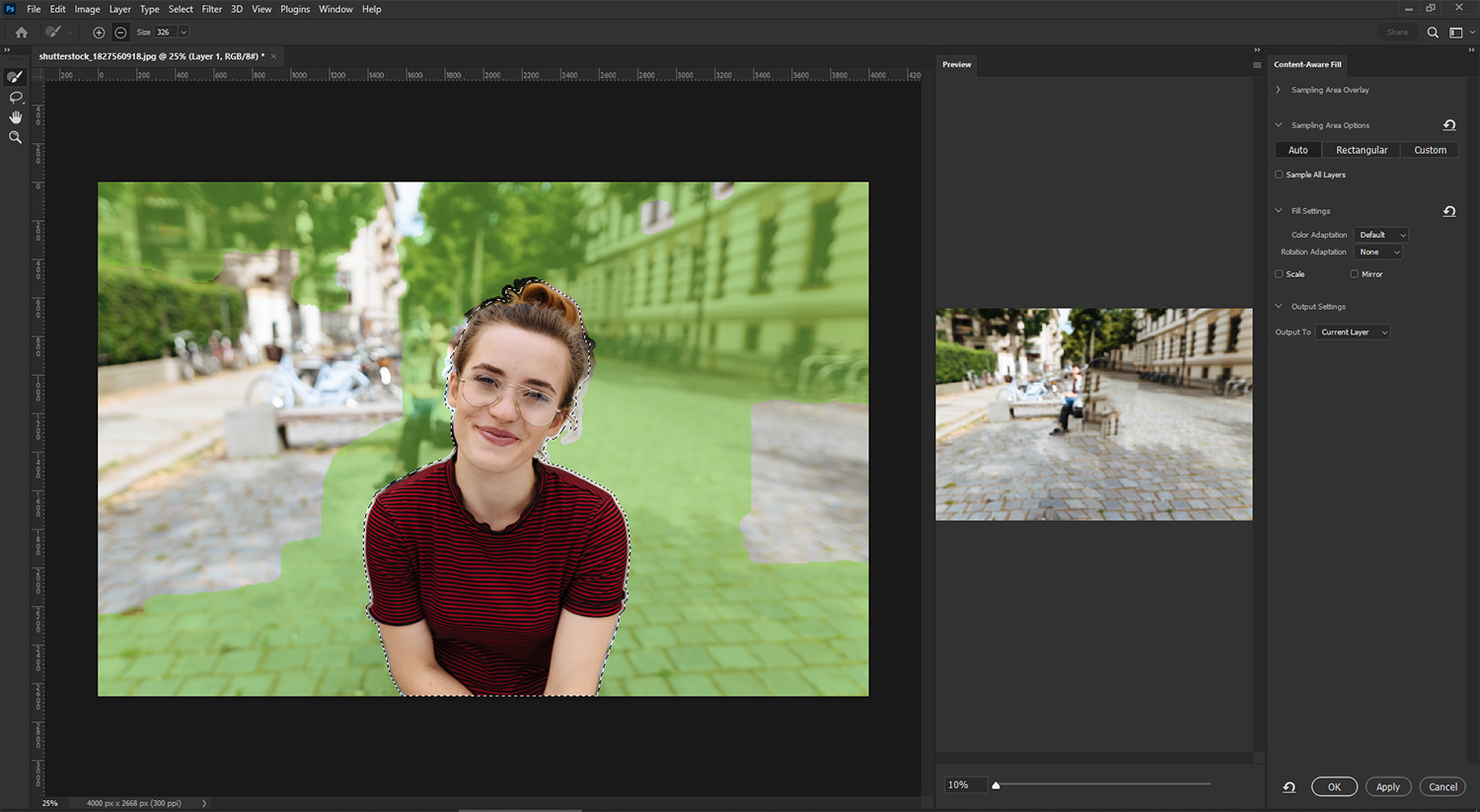Select the Zoom tool
This screenshot has width=1480, height=812.
15,137
